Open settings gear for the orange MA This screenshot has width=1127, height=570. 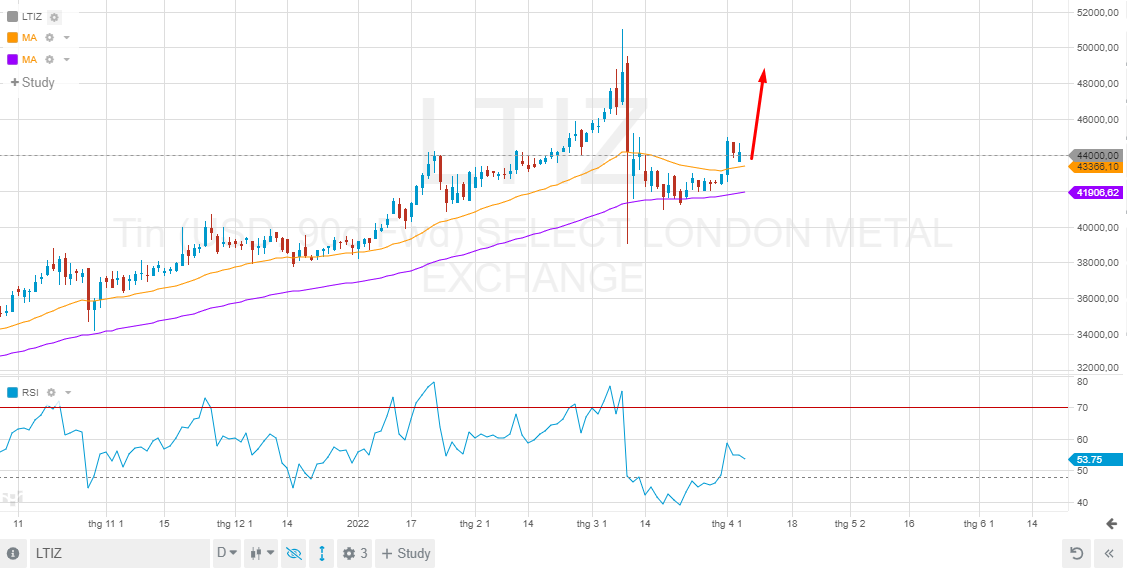click(x=50, y=38)
